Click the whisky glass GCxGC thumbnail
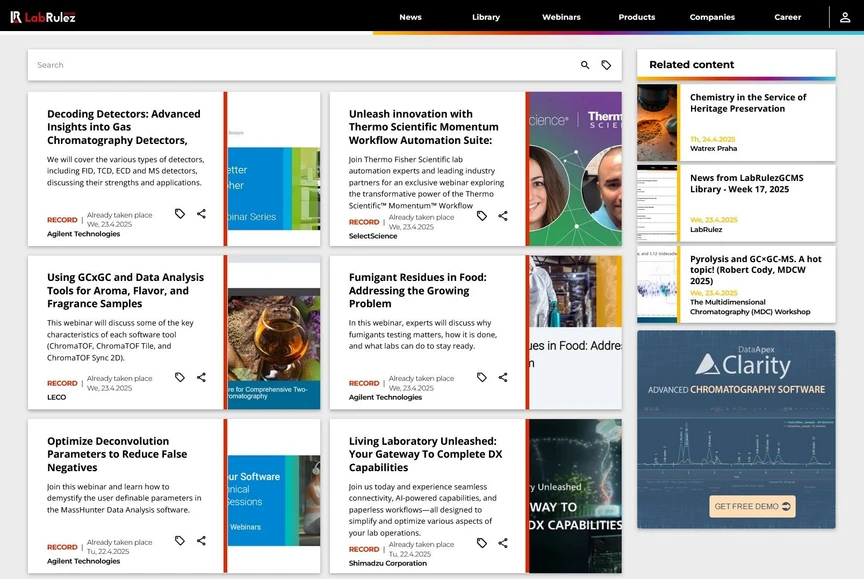 tap(274, 332)
